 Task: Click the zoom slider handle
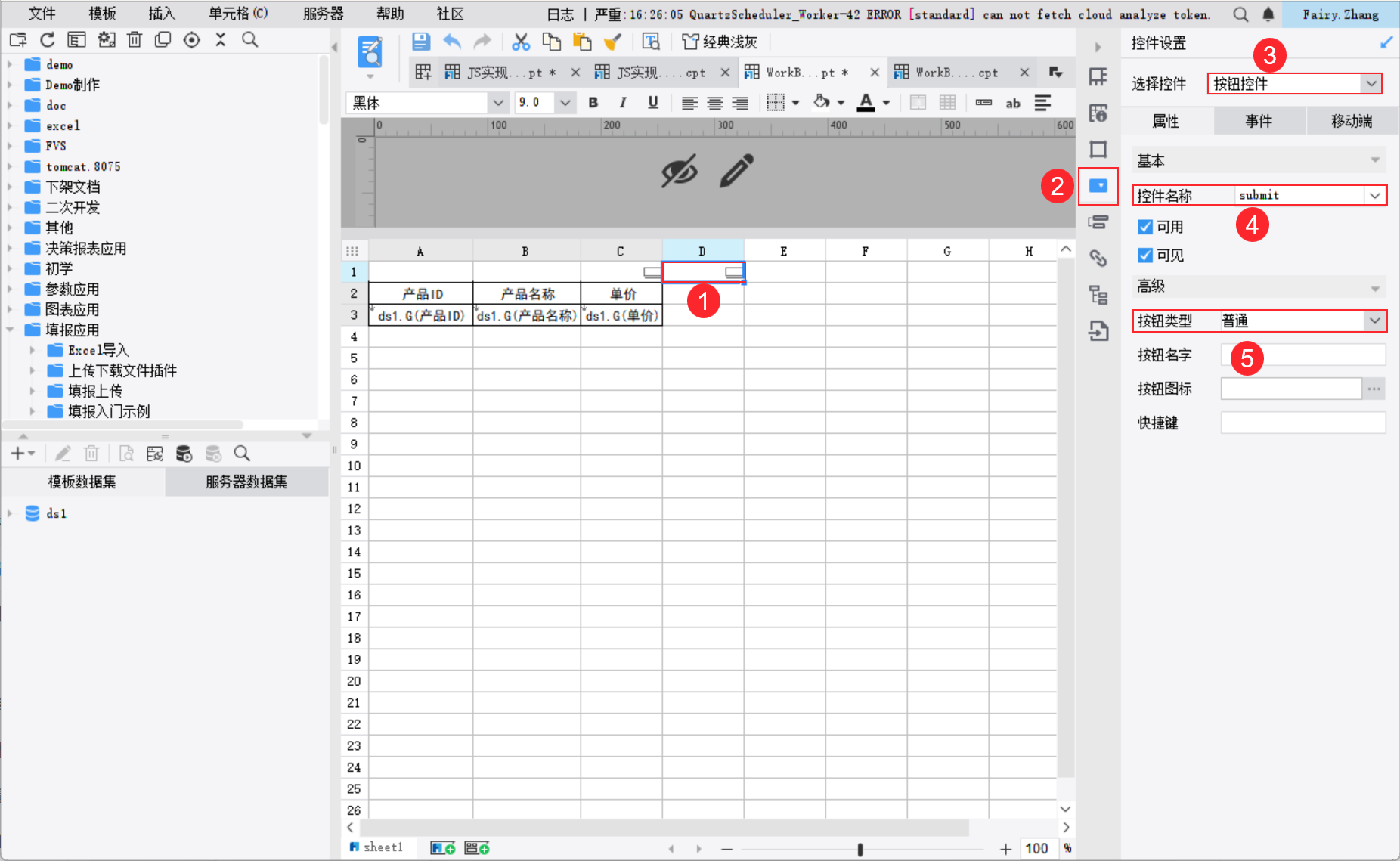click(x=860, y=849)
